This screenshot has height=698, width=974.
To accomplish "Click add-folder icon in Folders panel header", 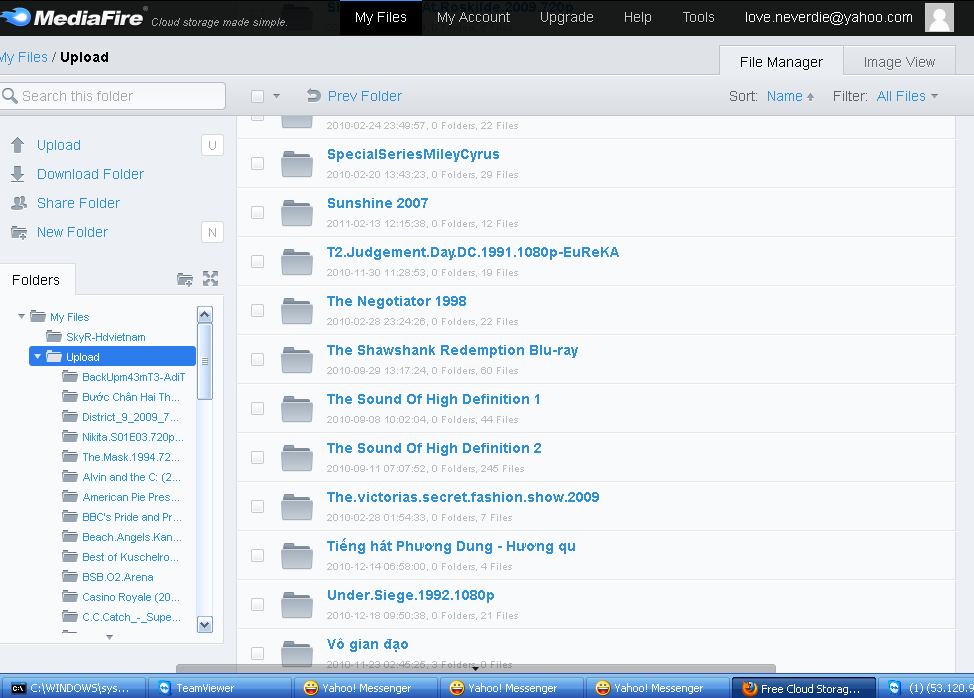I will pos(184,279).
